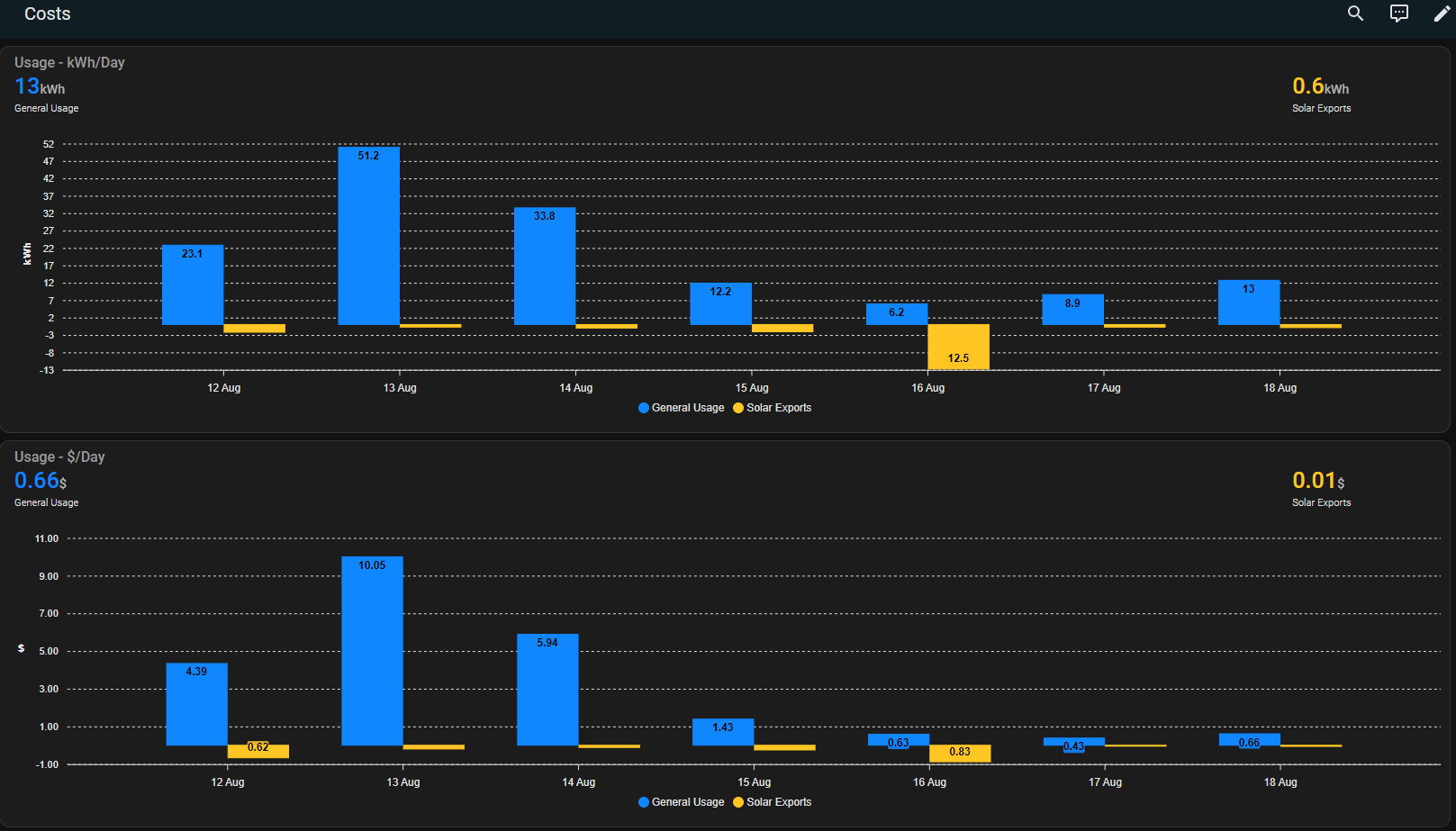Select the 33.8 kWh bar for 14 Aug

545,266
